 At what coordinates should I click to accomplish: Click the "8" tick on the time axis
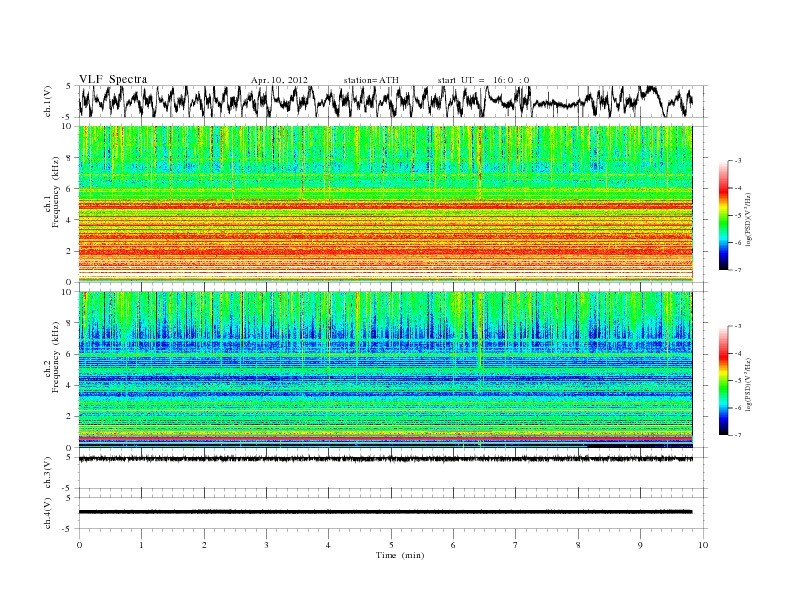click(x=578, y=545)
